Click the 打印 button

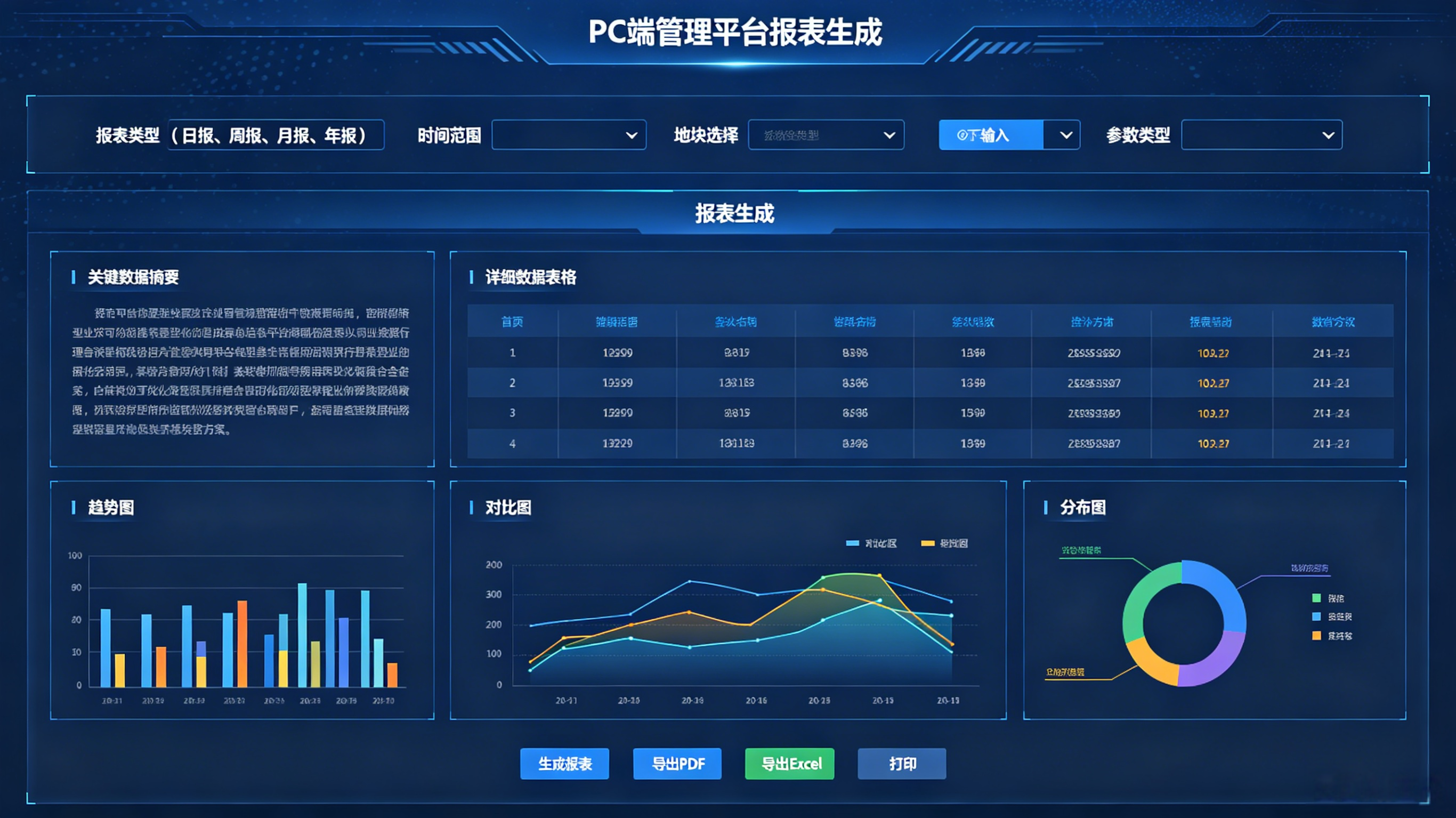pyautogui.click(x=902, y=764)
